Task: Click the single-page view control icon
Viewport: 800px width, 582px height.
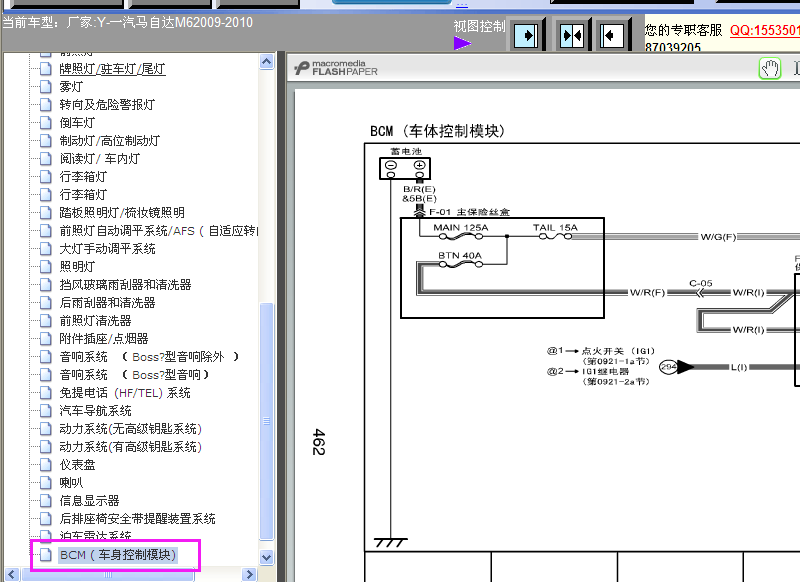Action: (x=527, y=35)
